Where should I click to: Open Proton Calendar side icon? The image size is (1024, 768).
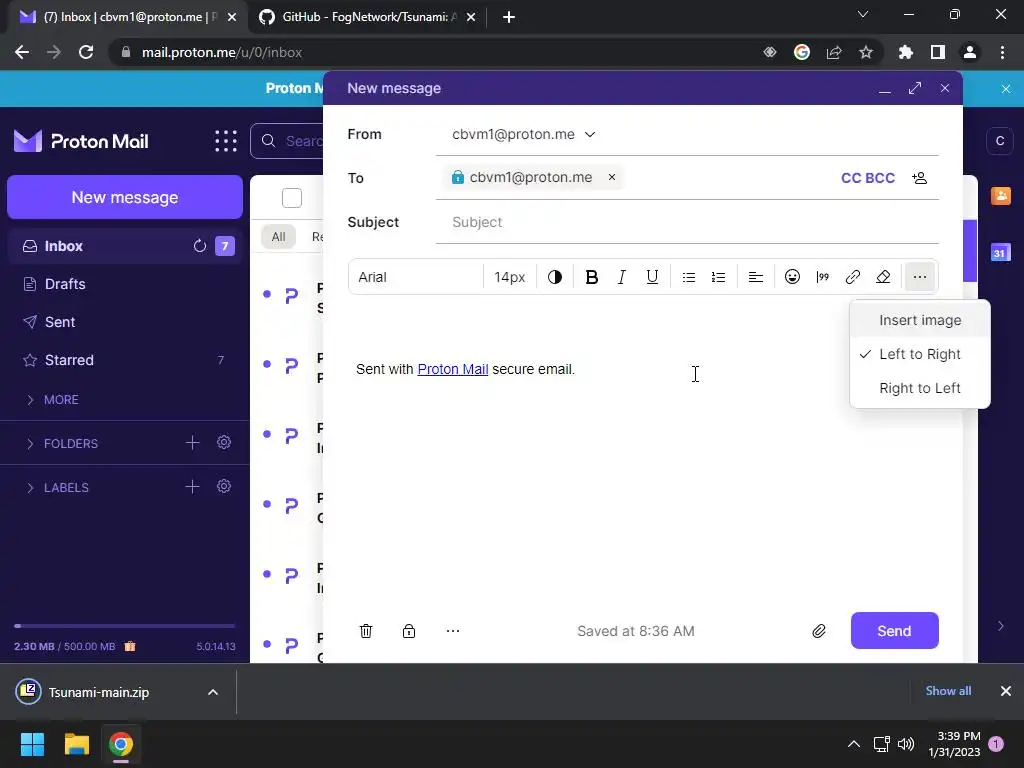coord(1000,253)
